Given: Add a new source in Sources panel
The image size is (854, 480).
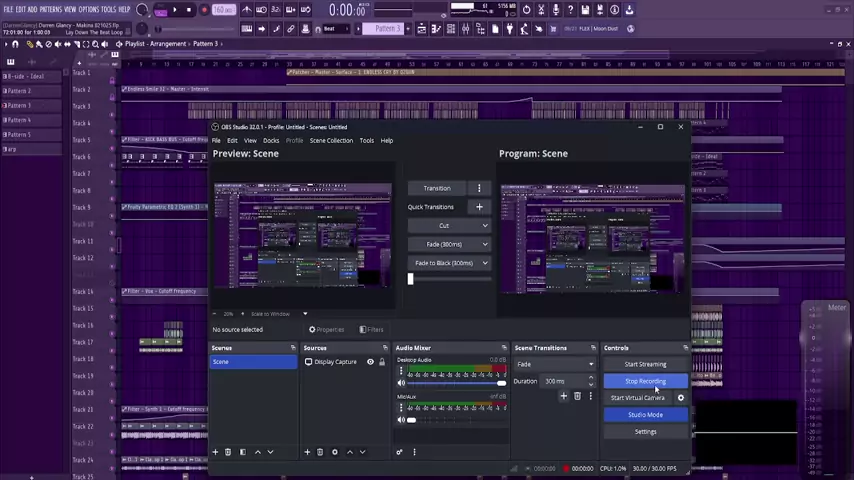Looking at the screenshot, I should (308, 452).
